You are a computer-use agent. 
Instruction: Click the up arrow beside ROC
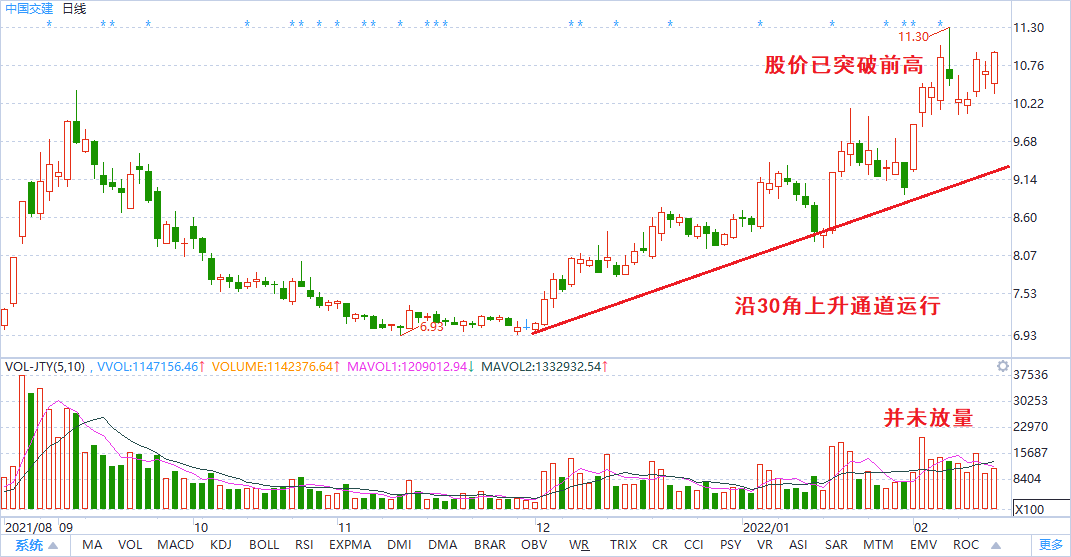(996, 545)
